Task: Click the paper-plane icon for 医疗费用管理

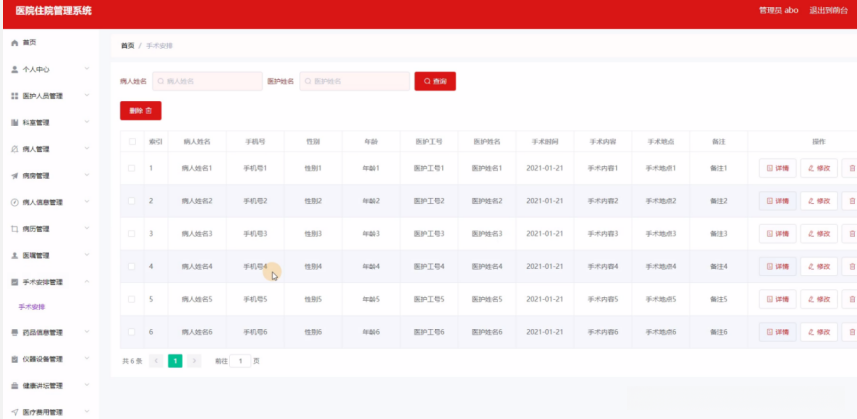Action: click(15, 412)
